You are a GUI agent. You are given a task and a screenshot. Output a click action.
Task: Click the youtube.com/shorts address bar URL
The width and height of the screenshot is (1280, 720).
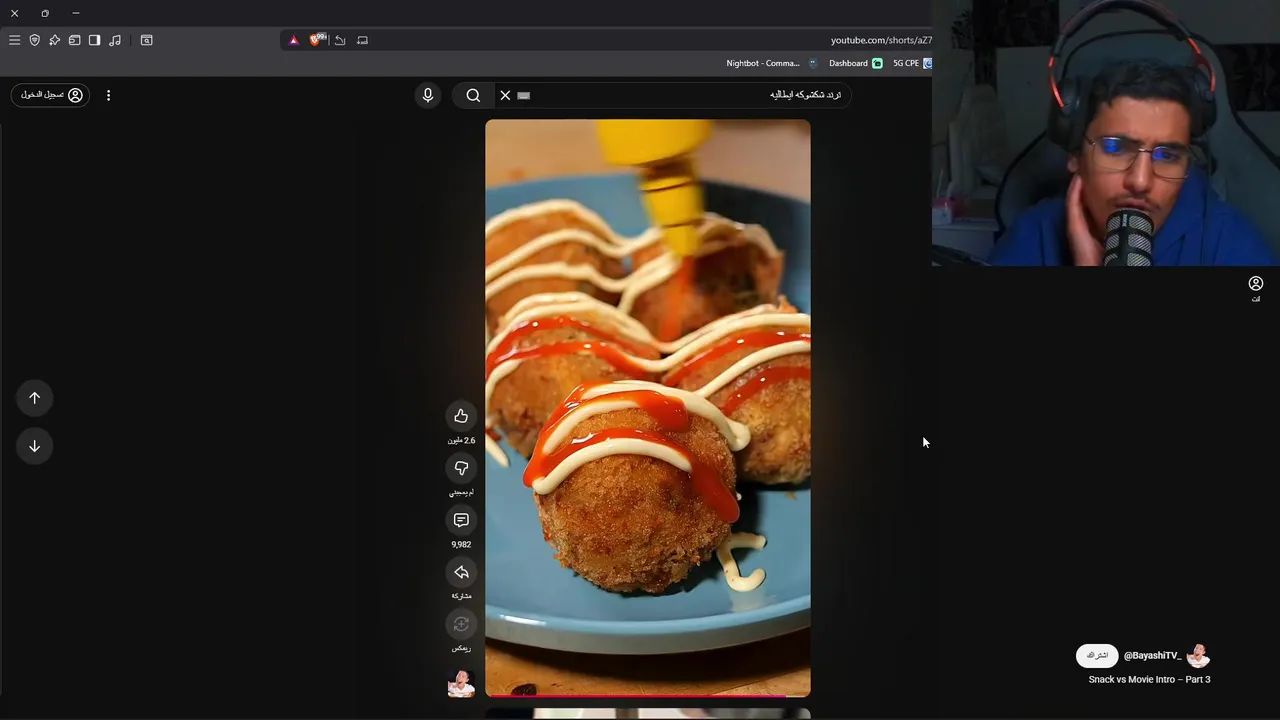pos(881,40)
